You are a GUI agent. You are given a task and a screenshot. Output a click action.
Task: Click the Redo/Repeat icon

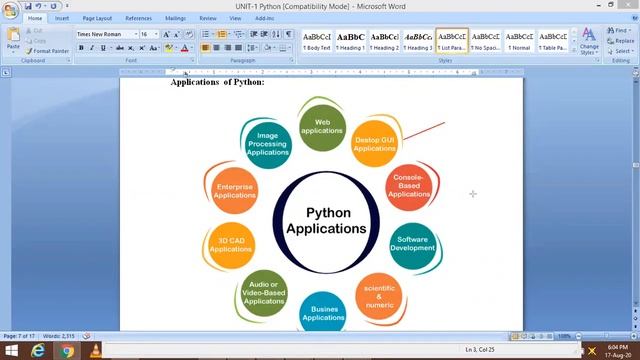point(53,6)
